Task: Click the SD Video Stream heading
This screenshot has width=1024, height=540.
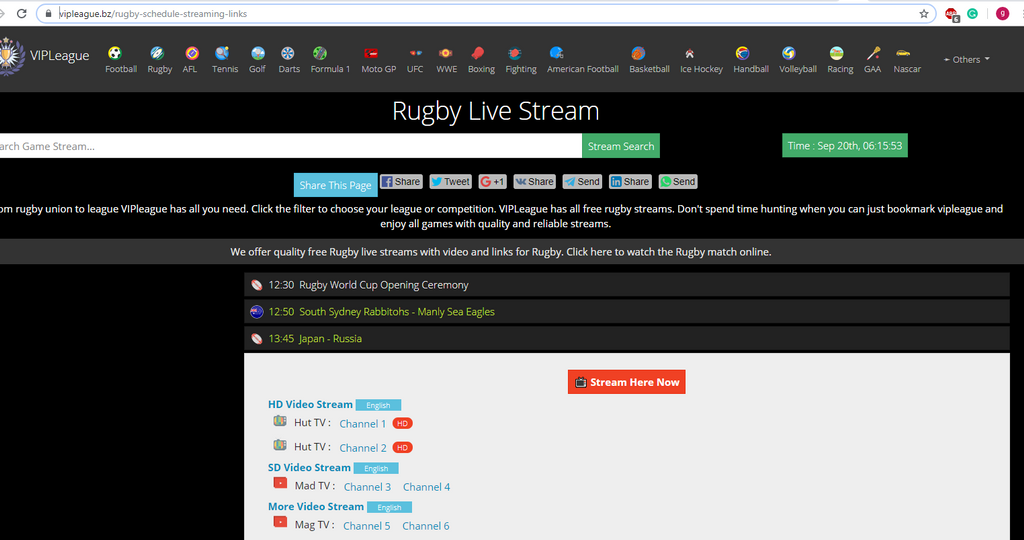Action: pyautogui.click(x=309, y=468)
